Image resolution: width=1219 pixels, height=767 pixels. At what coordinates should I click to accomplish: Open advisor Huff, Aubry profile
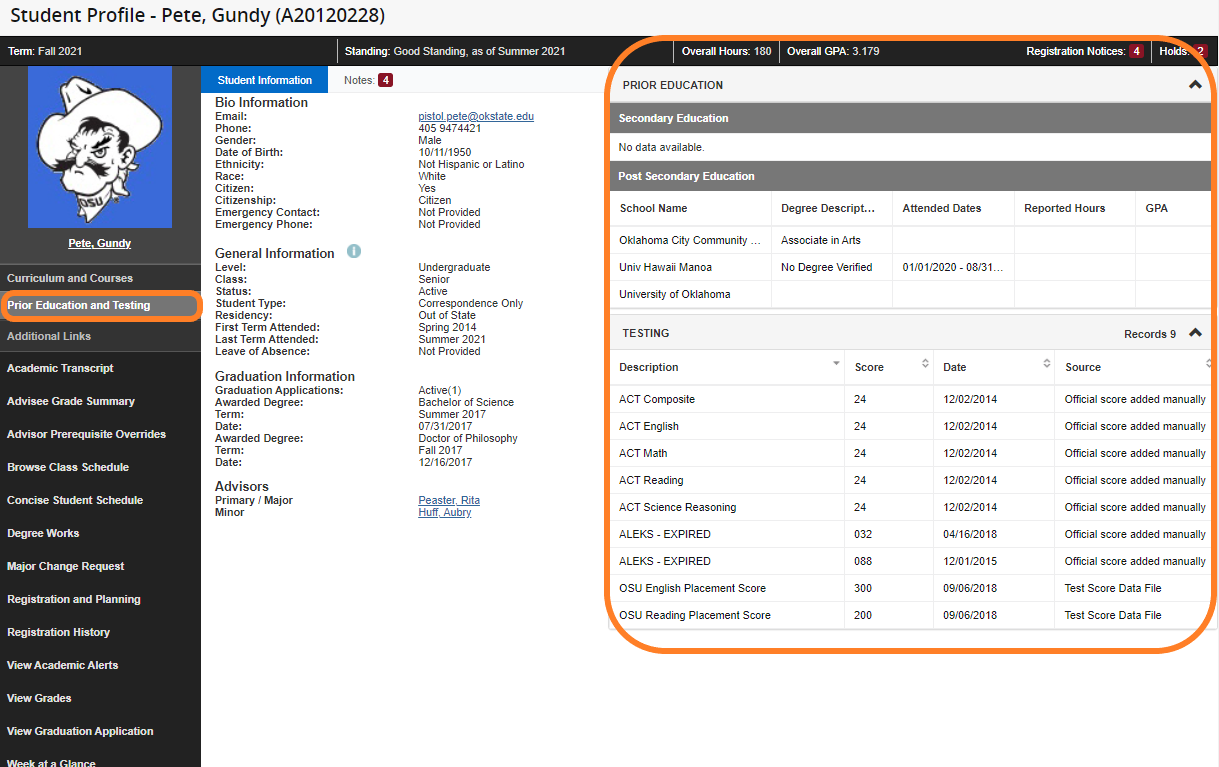[444, 512]
